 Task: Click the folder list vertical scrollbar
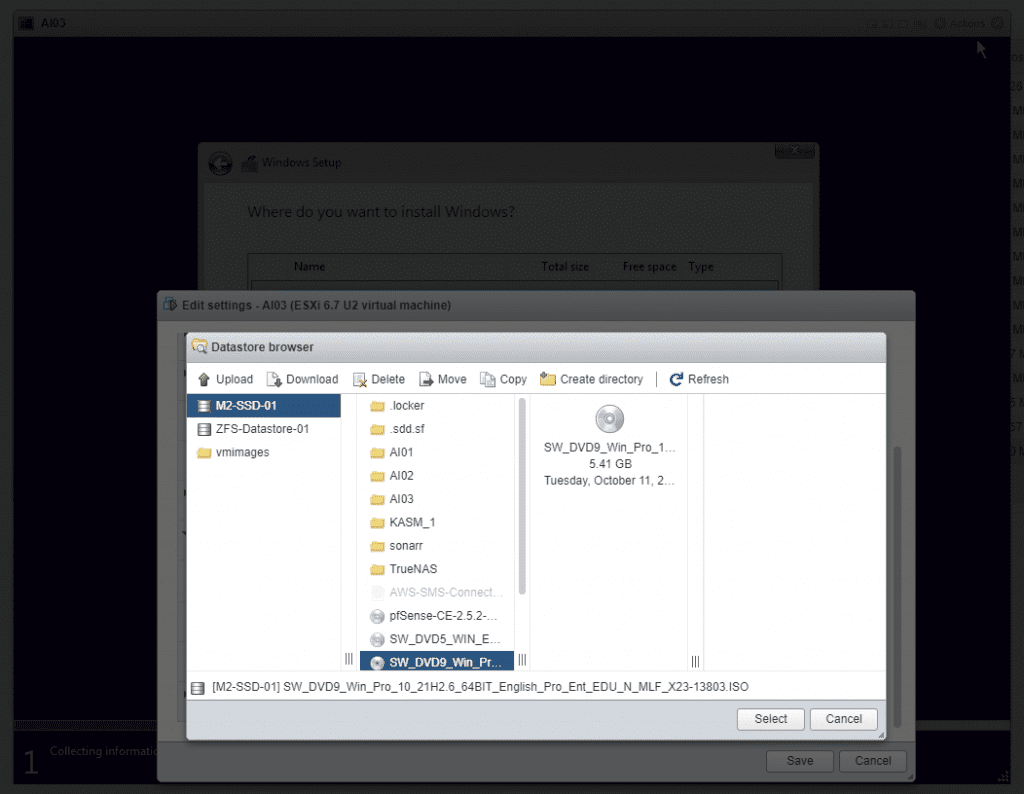click(x=522, y=496)
